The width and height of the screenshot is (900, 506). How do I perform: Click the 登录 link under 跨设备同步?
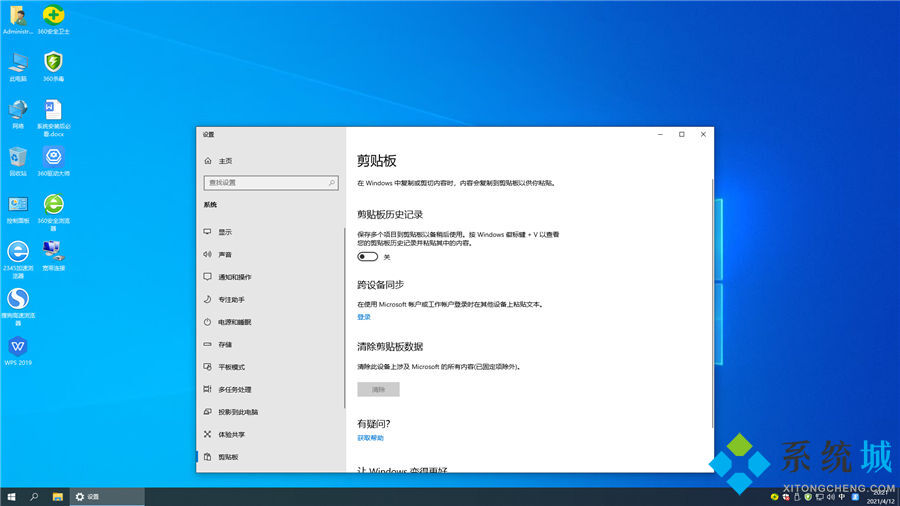(x=364, y=317)
